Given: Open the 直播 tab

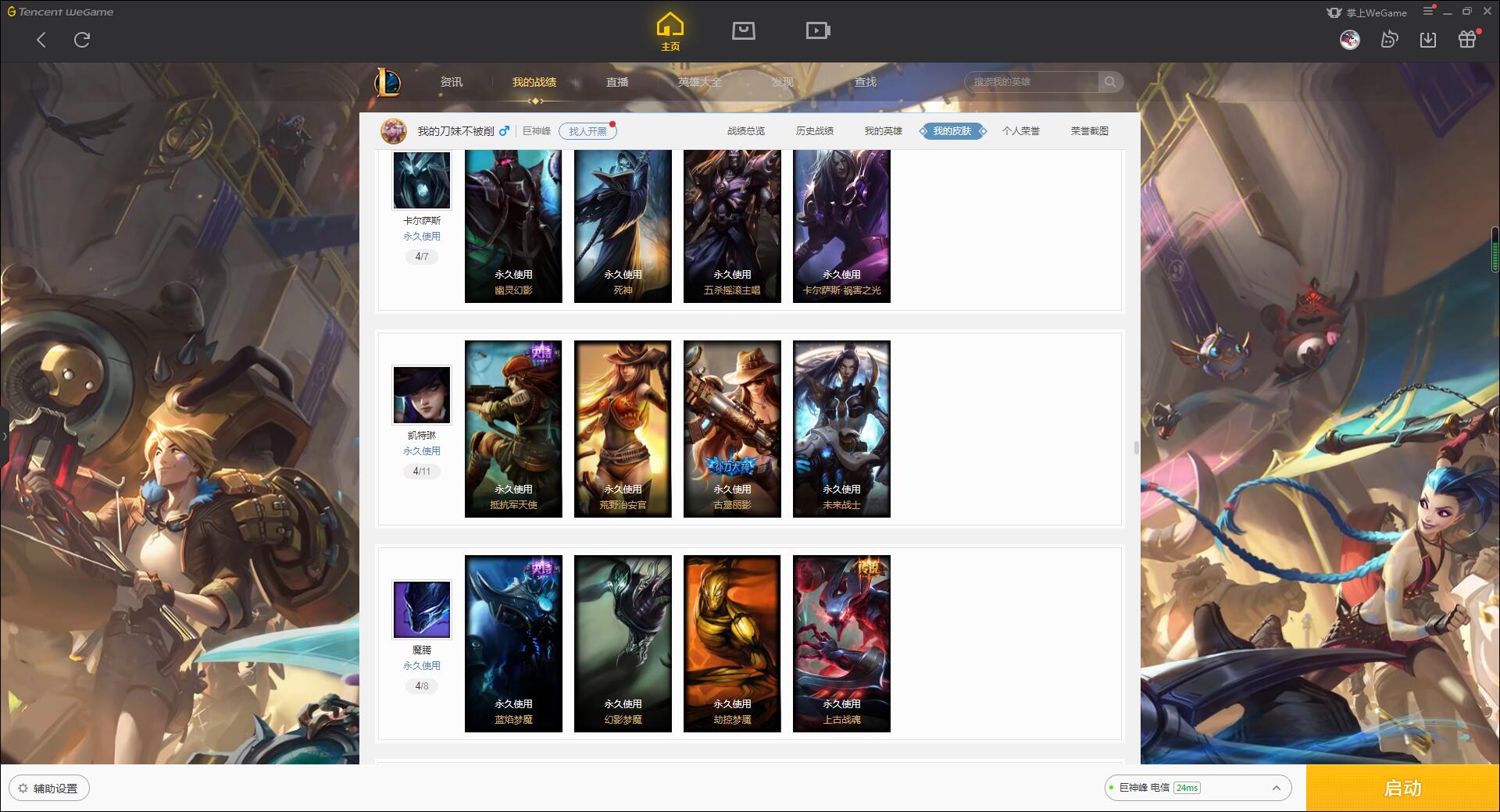Looking at the screenshot, I should click(617, 82).
